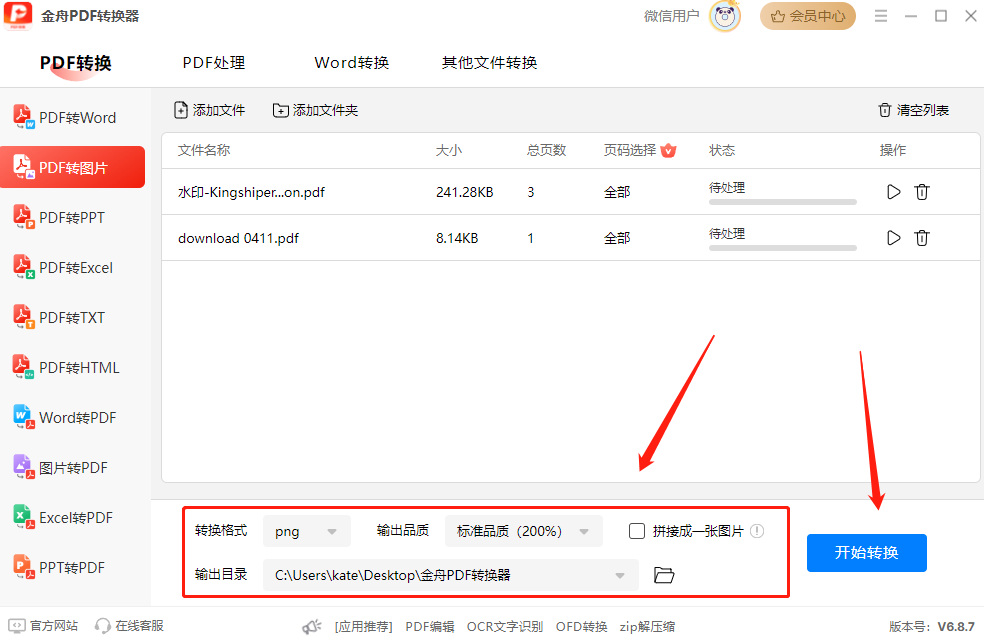Open the PDF转PPT conversion option
Image resolution: width=984 pixels, height=643 pixels.
pos(59,217)
